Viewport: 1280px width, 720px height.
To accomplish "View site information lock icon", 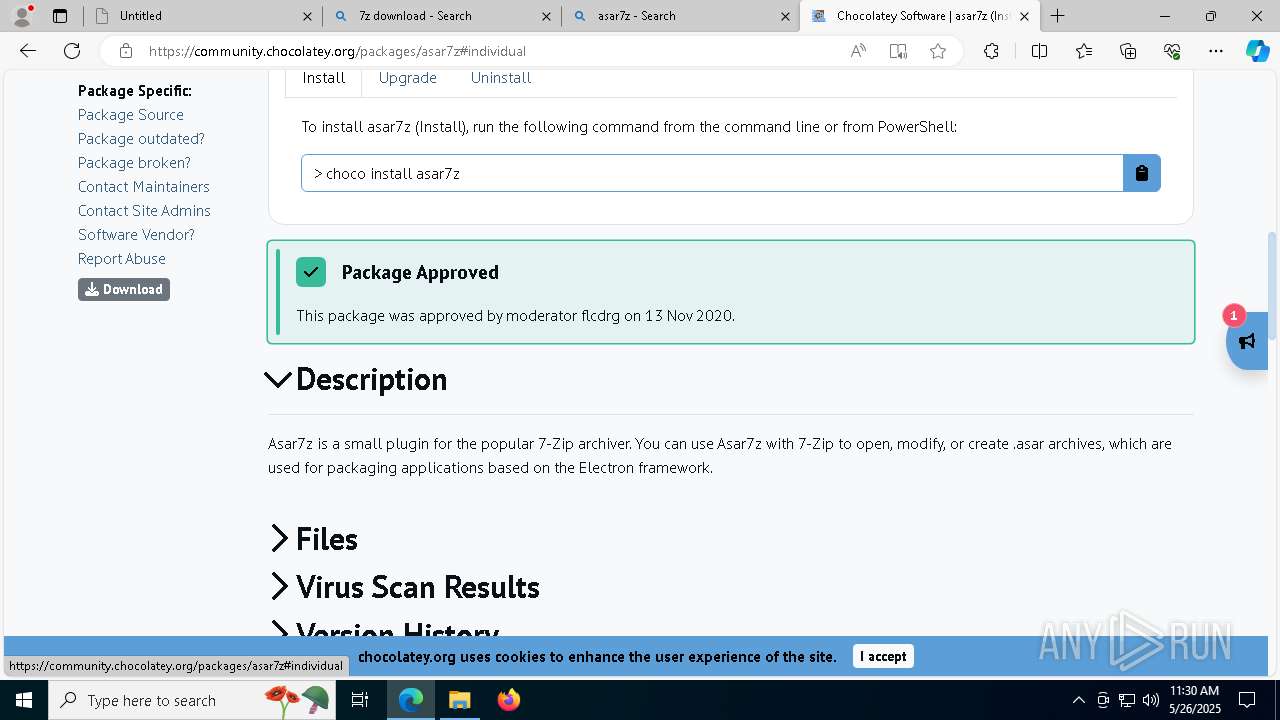I will (x=125, y=51).
